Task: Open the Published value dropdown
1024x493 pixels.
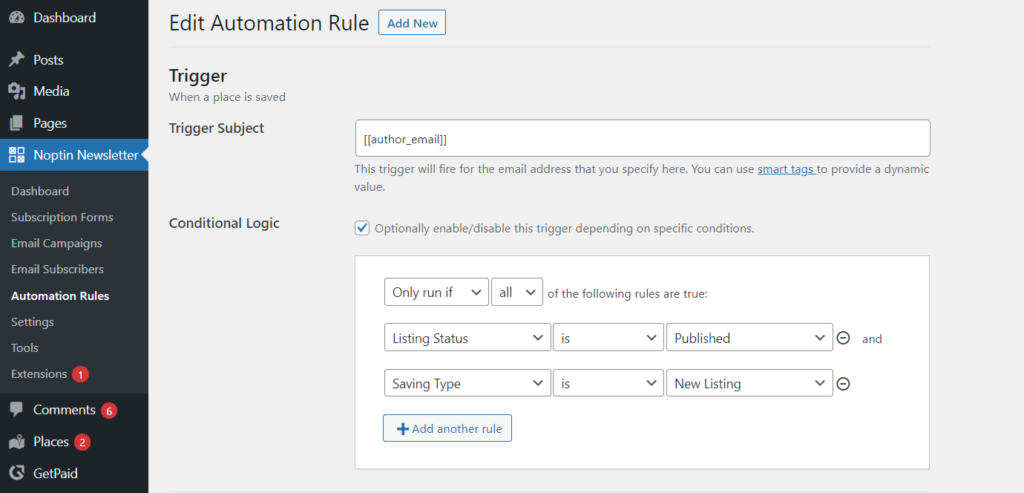Action: pyautogui.click(x=749, y=339)
